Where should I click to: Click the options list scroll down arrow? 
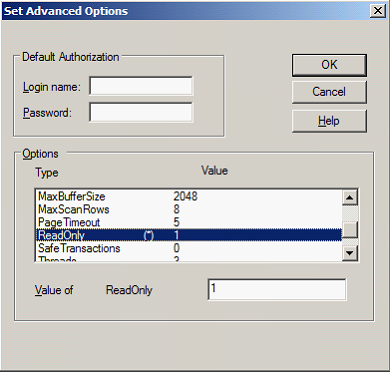pyautogui.click(x=350, y=253)
